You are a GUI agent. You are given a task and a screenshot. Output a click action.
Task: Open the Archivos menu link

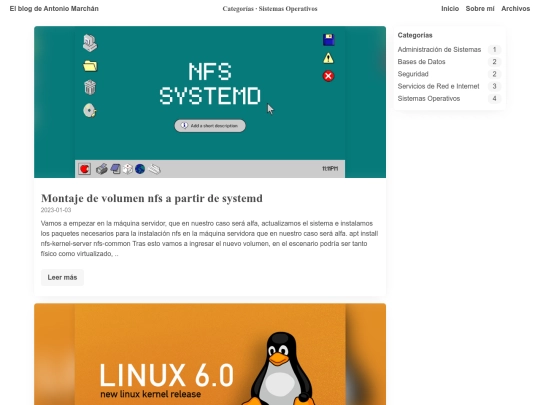point(515,9)
